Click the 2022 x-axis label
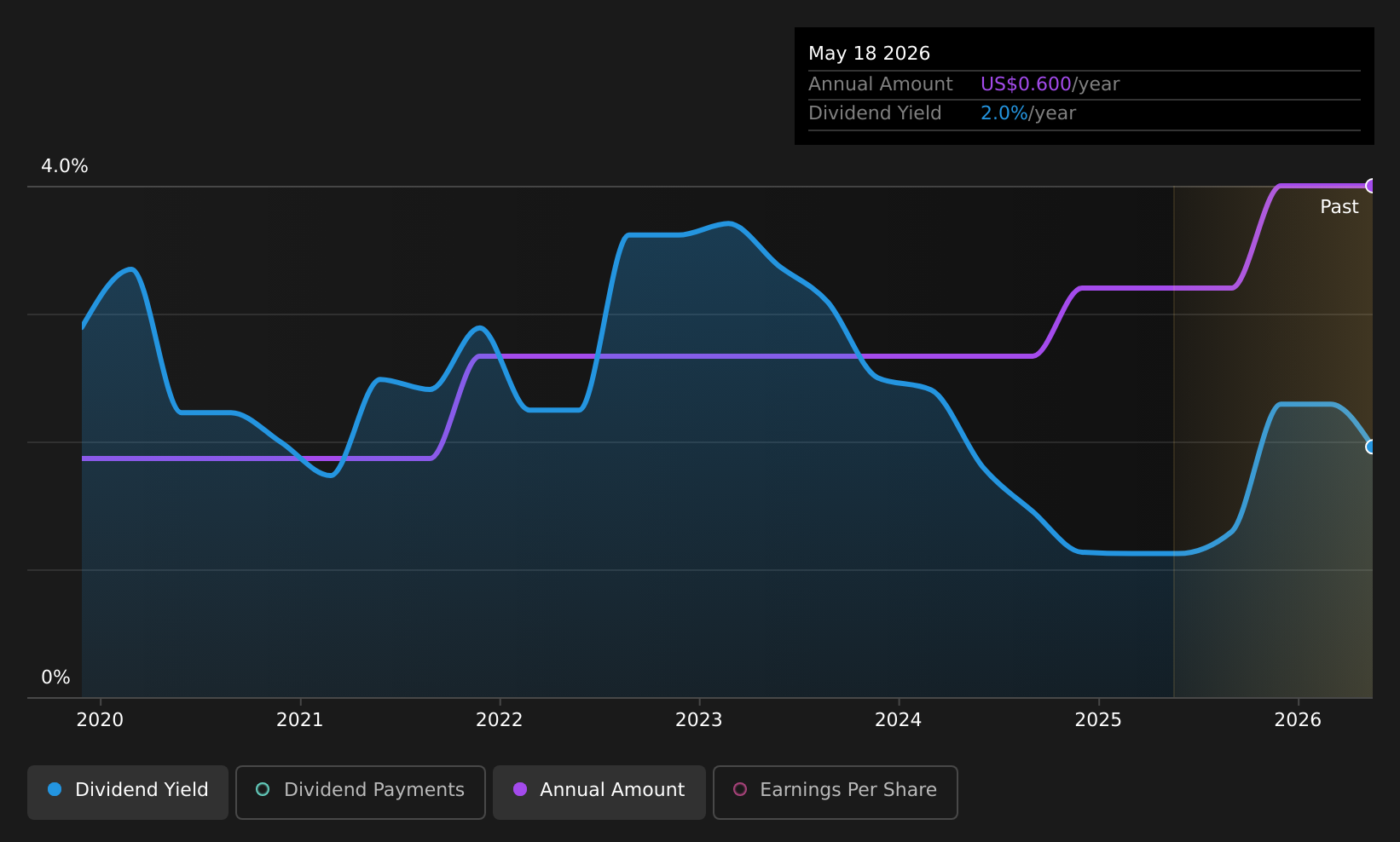The image size is (1400, 842). [x=500, y=720]
